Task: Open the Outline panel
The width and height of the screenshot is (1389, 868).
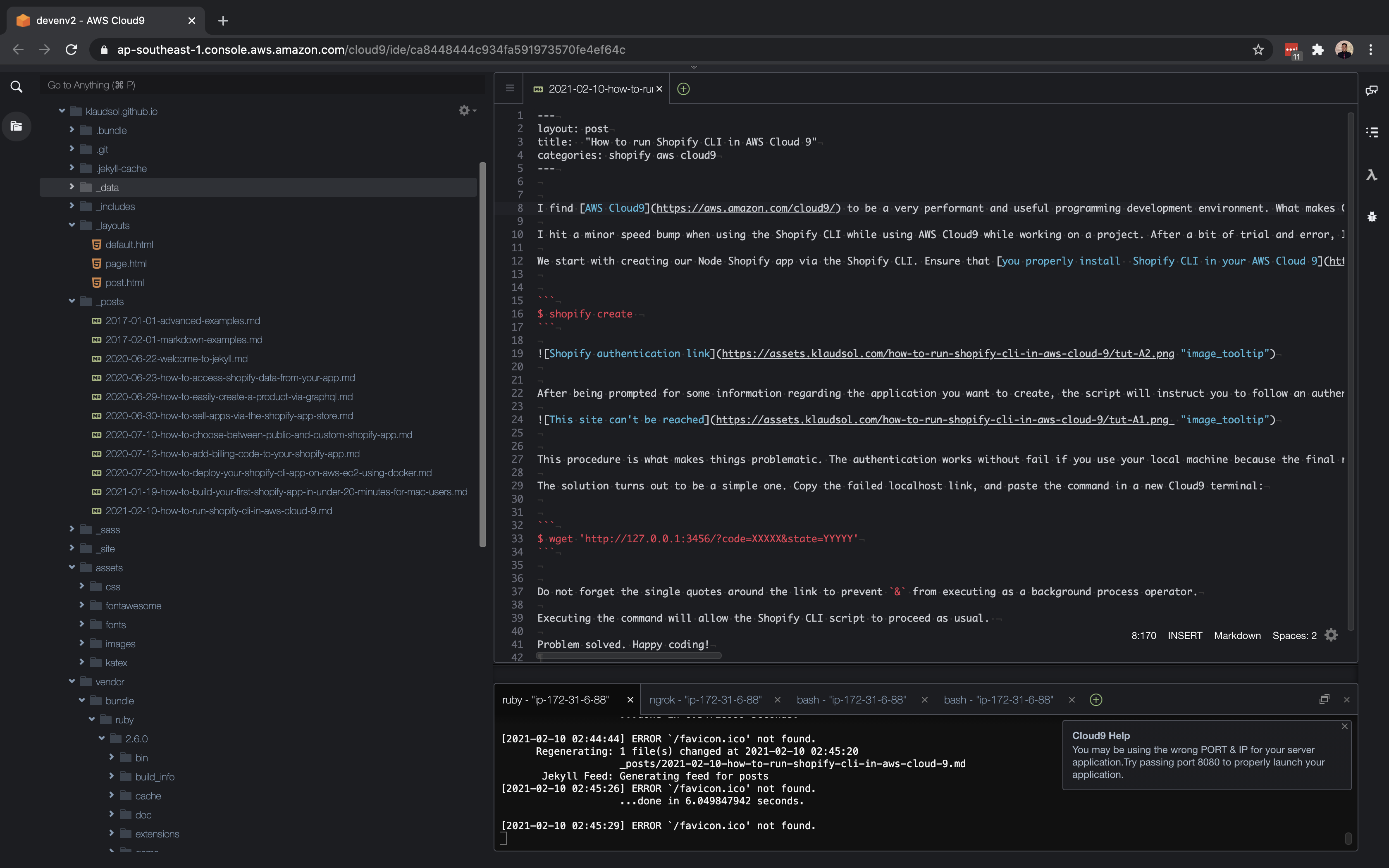Action: 1372,132
